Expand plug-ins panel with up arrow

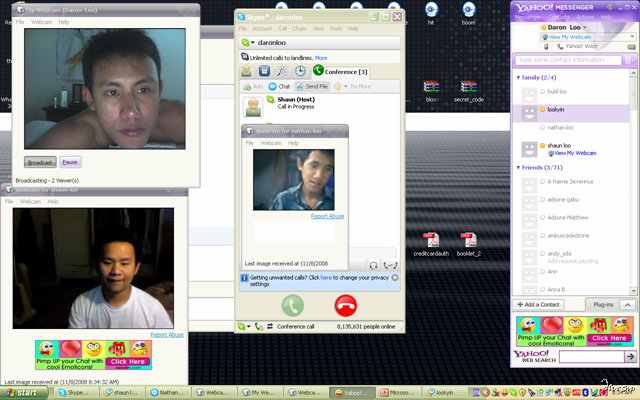pyautogui.click(x=628, y=304)
